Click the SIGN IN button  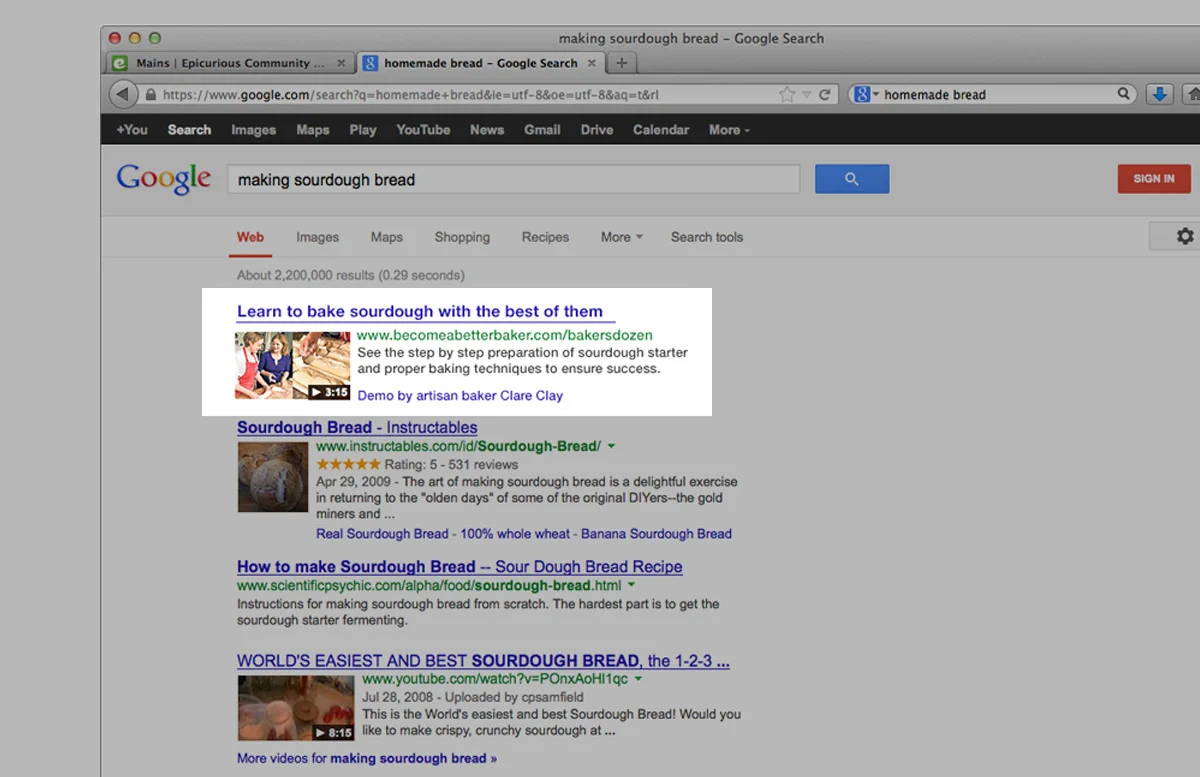[1153, 178]
